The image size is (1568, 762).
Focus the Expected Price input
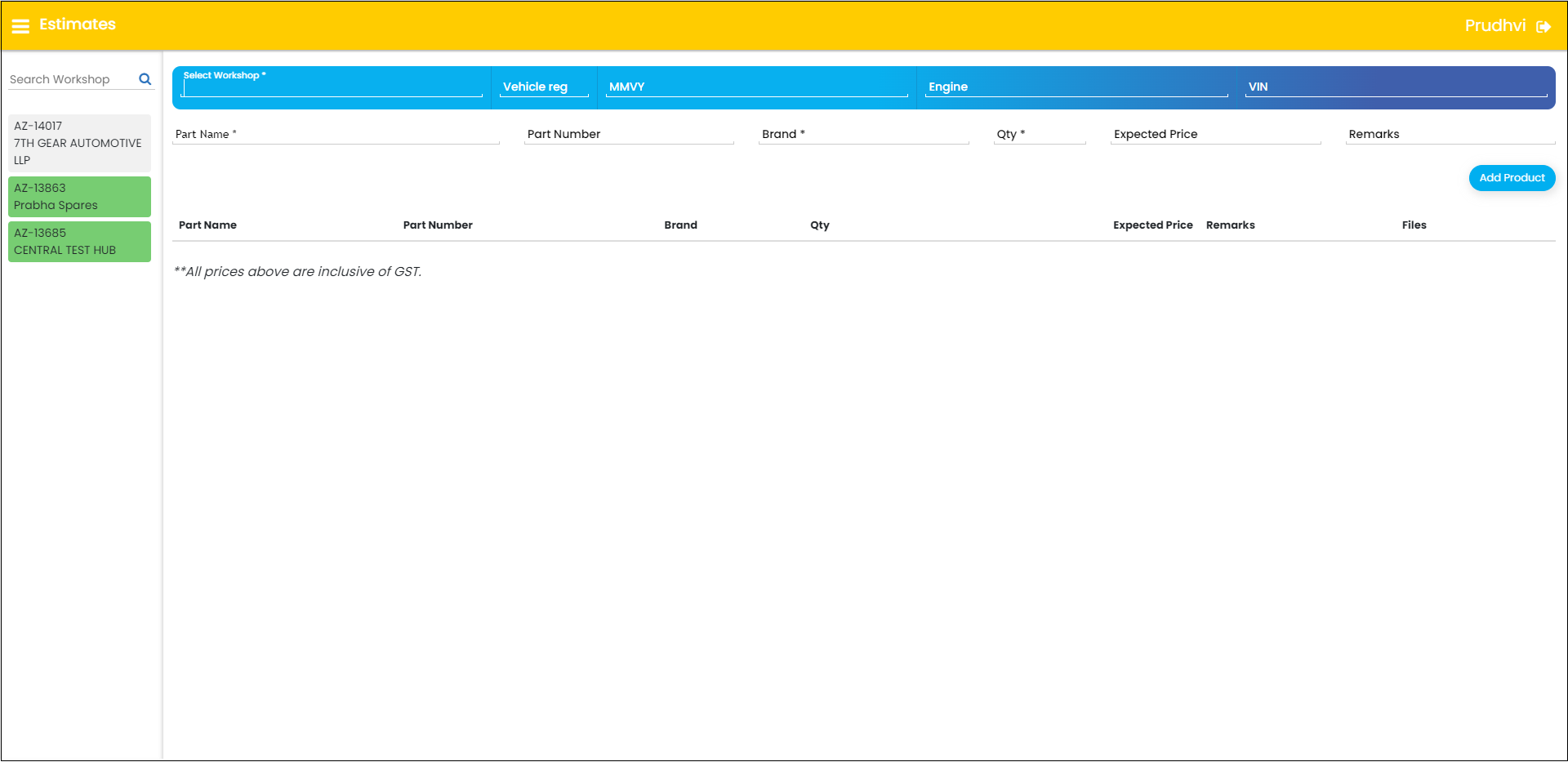pos(1215,134)
